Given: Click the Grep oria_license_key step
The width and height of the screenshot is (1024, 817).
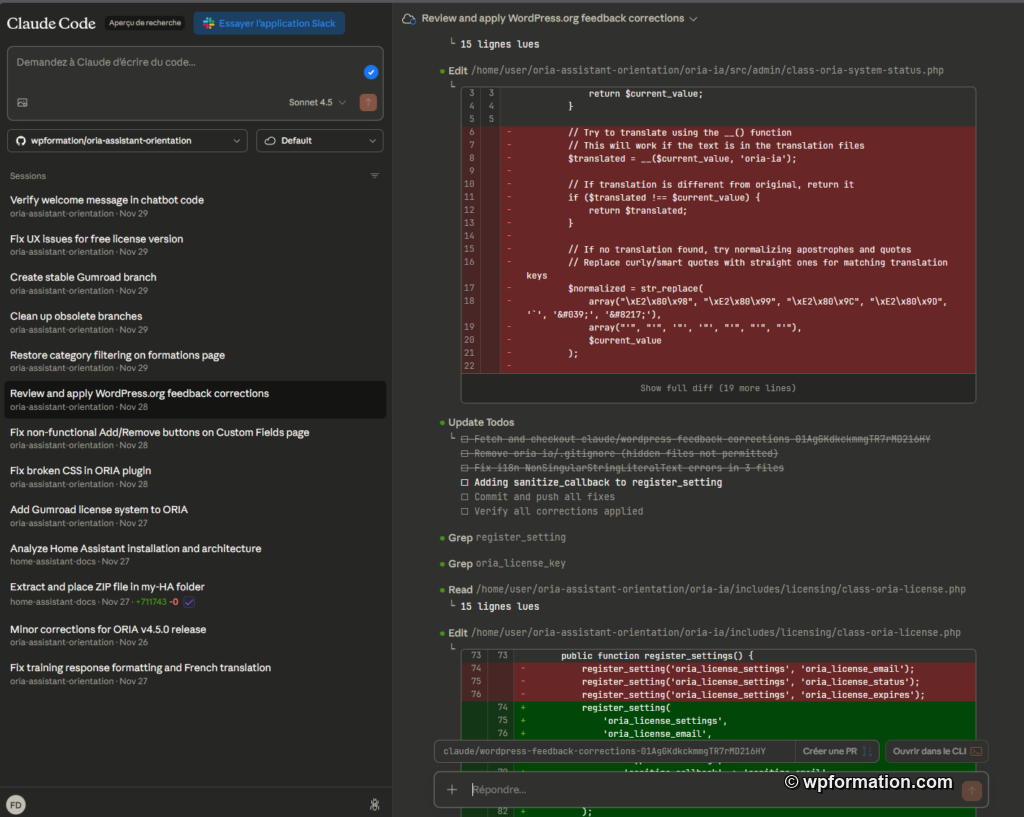Looking at the screenshot, I should pos(507,564).
